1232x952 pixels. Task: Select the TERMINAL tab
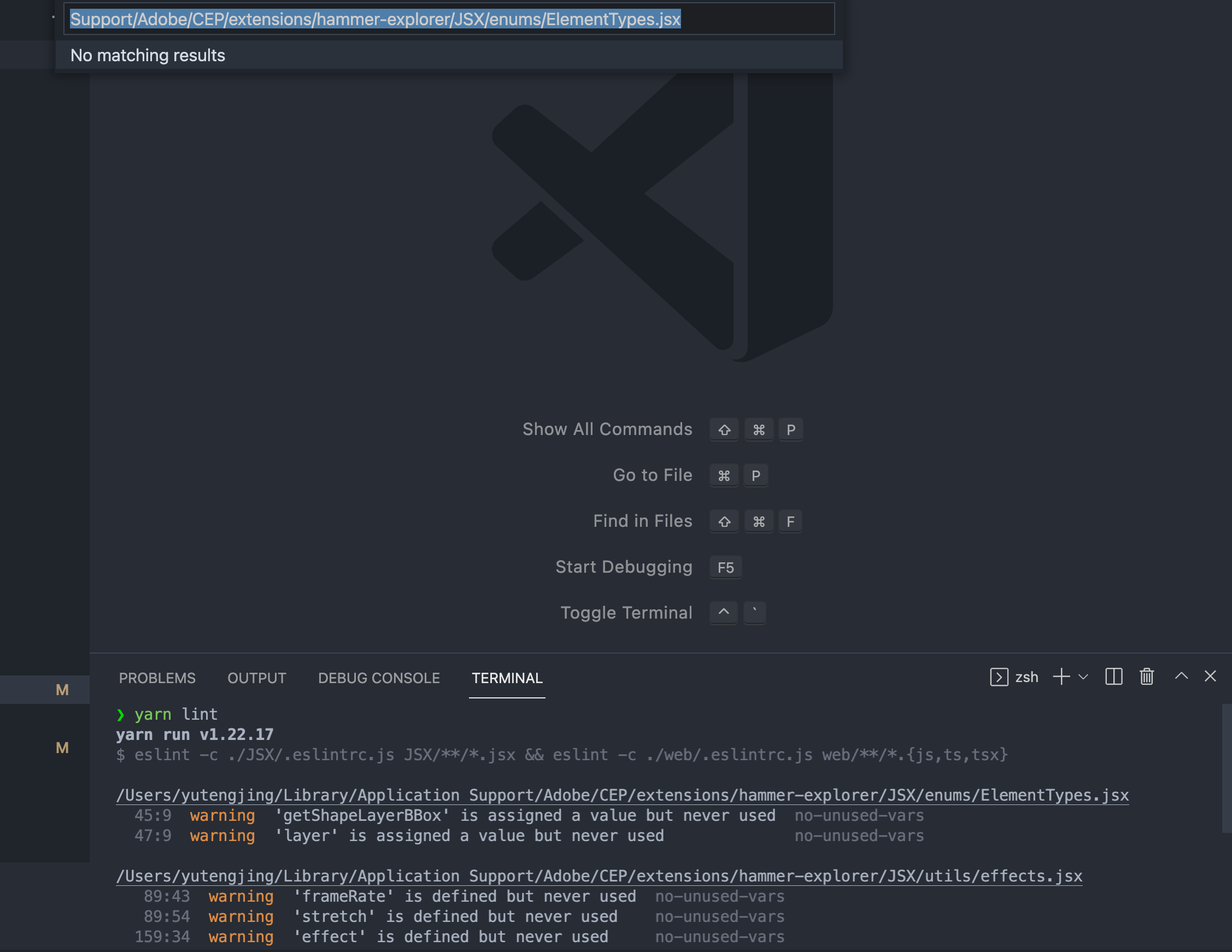(507, 678)
